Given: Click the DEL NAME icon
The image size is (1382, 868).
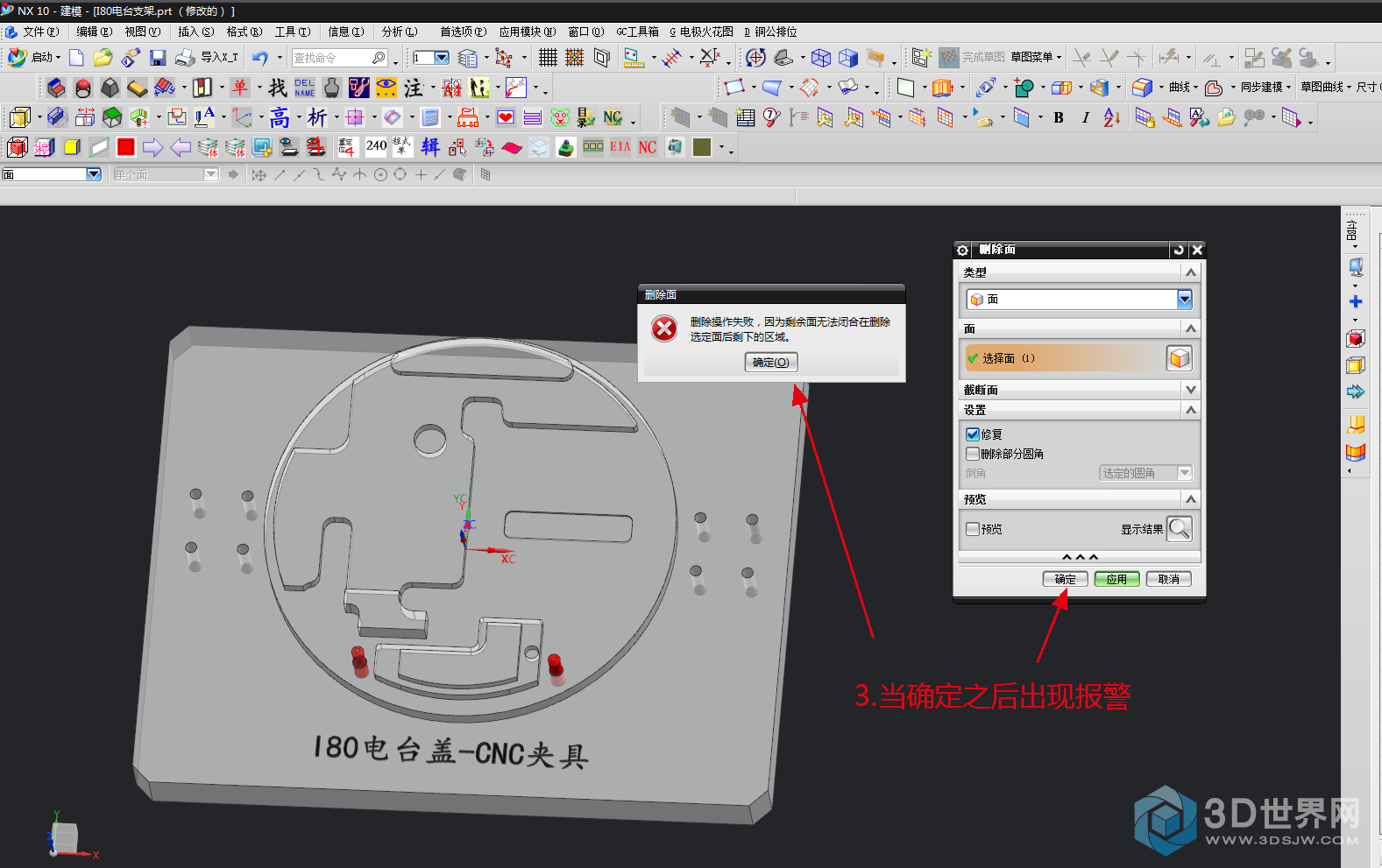Looking at the screenshot, I should click(304, 88).
